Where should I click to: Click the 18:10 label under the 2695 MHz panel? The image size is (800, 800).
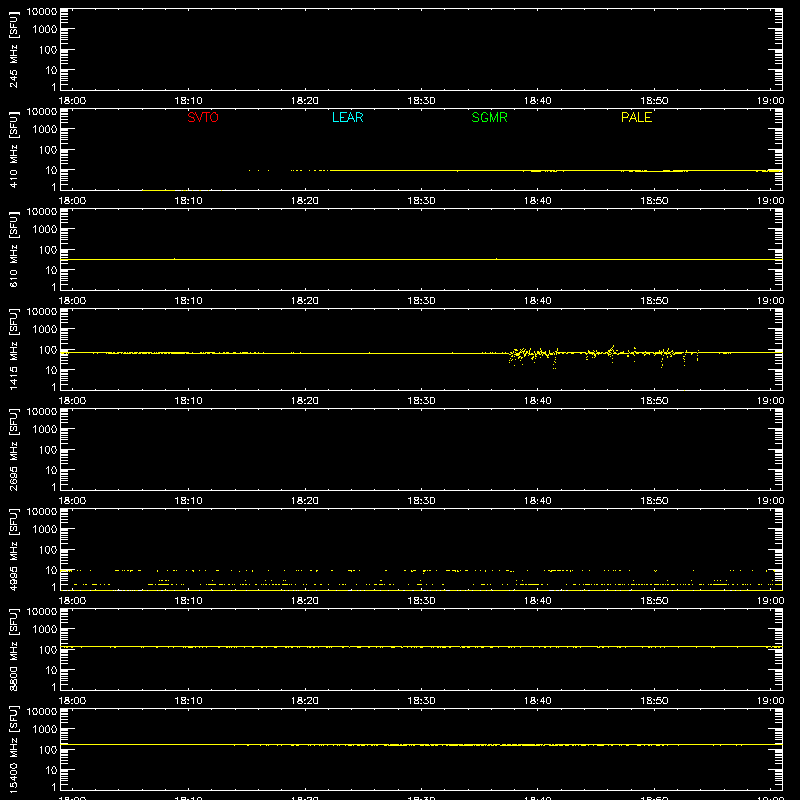(189, 501)
